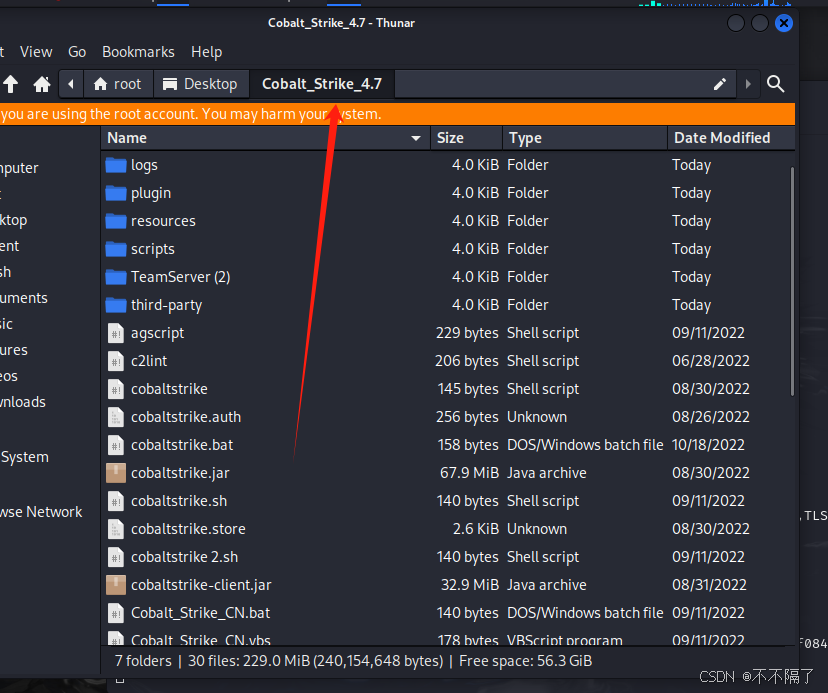Select the cobaltstrike.auth file name

186,417
